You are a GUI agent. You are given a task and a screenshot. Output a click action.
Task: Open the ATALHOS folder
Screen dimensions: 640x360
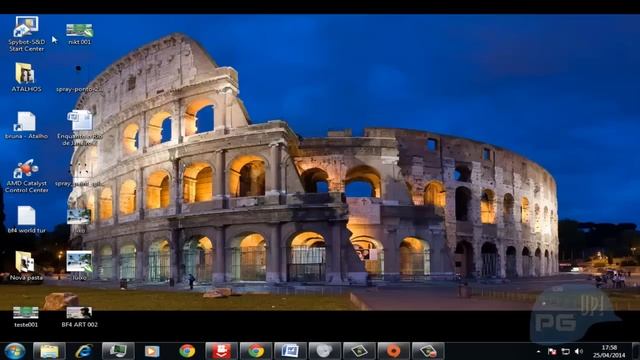[x=26, y=77]
